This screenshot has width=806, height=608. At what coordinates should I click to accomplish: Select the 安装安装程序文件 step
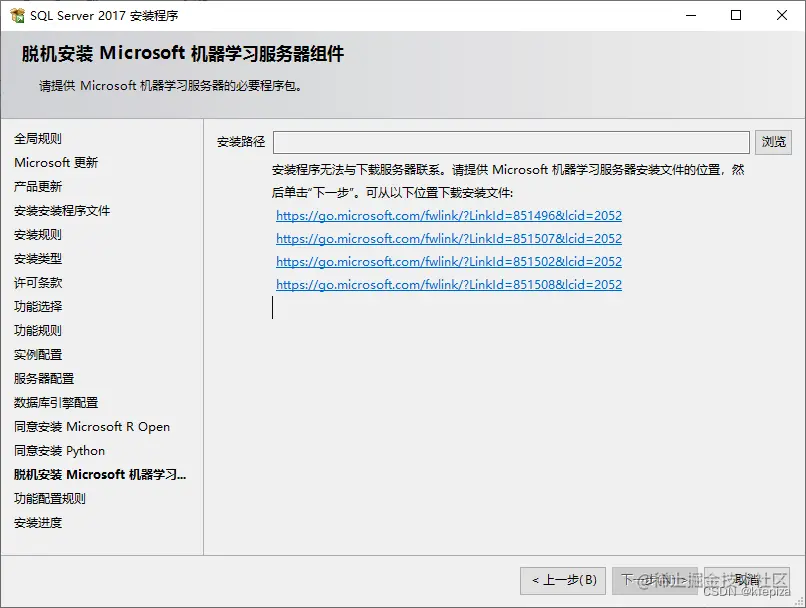click(x=62, y=211)
